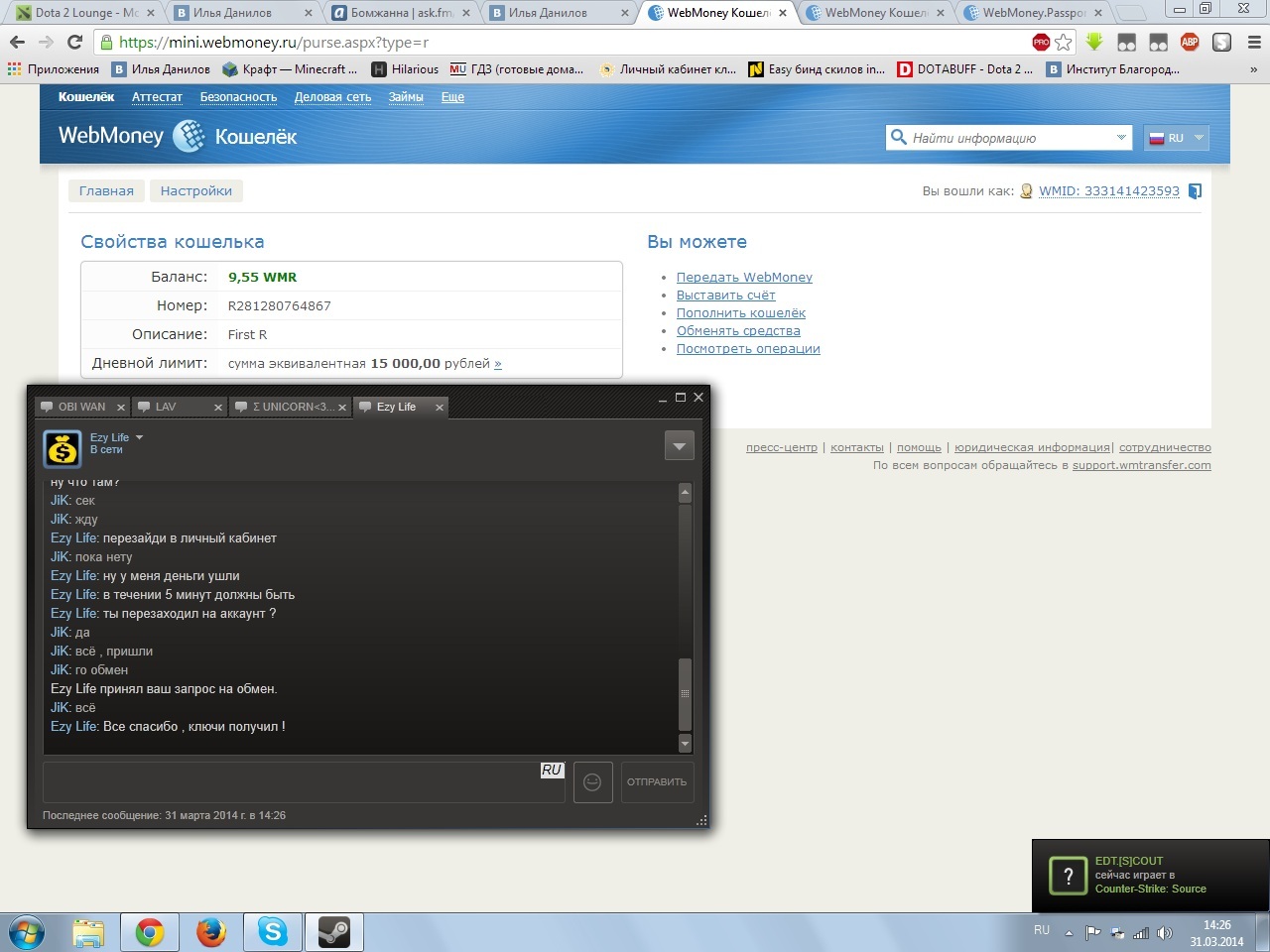The image size is (1270, 952).
Task: Click the scroll-down arrow in chat
Action: point(685,743)
